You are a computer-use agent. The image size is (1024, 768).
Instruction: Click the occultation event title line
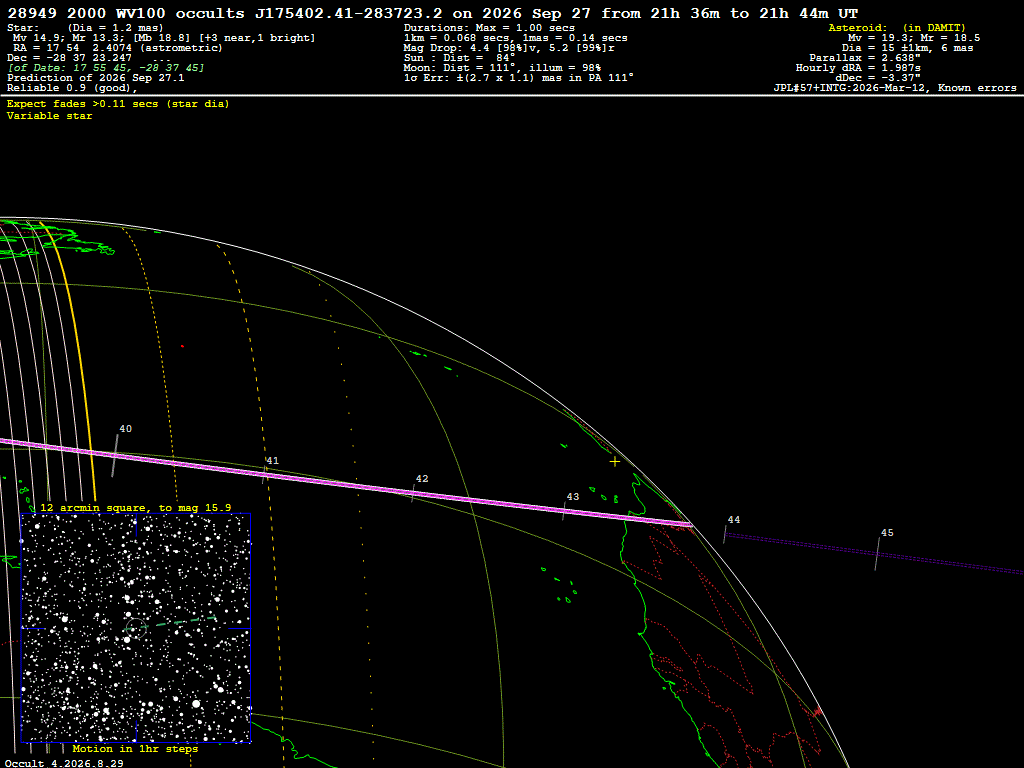[432, 13]
